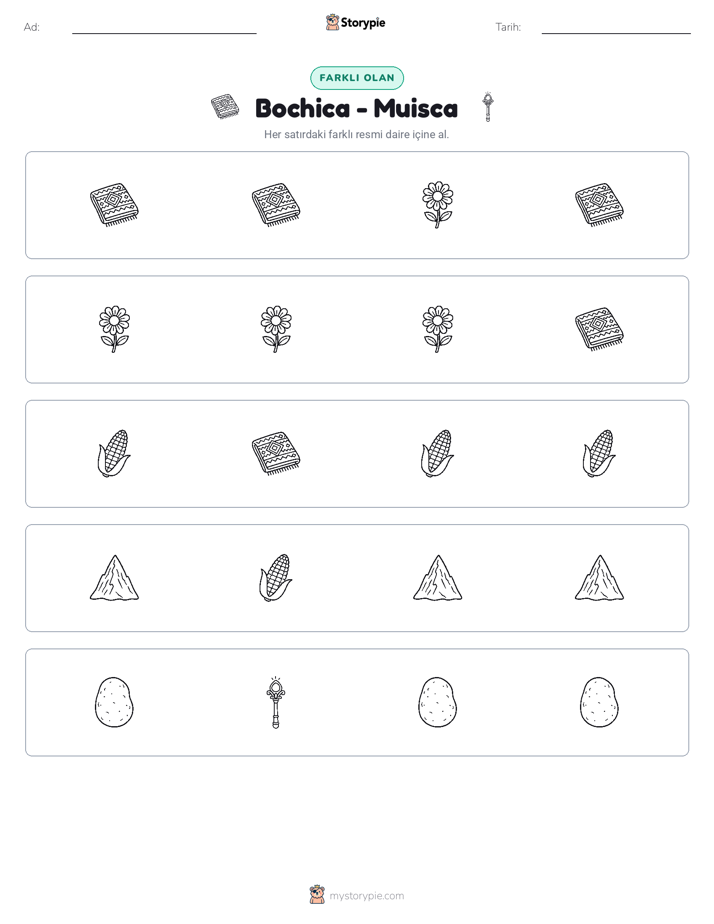Click the first flower in the second row
The width and height of the screenshot is (714, 924).
pos(114,329)
